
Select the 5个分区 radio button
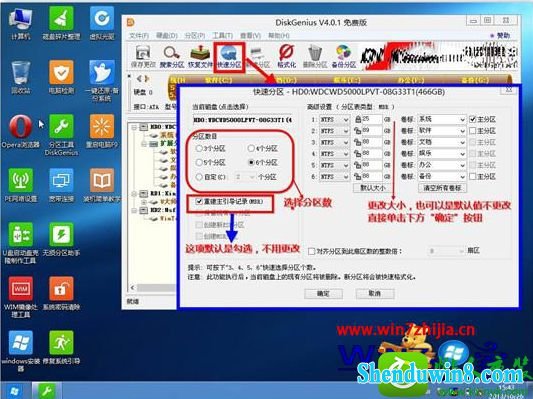pos(199,162)
